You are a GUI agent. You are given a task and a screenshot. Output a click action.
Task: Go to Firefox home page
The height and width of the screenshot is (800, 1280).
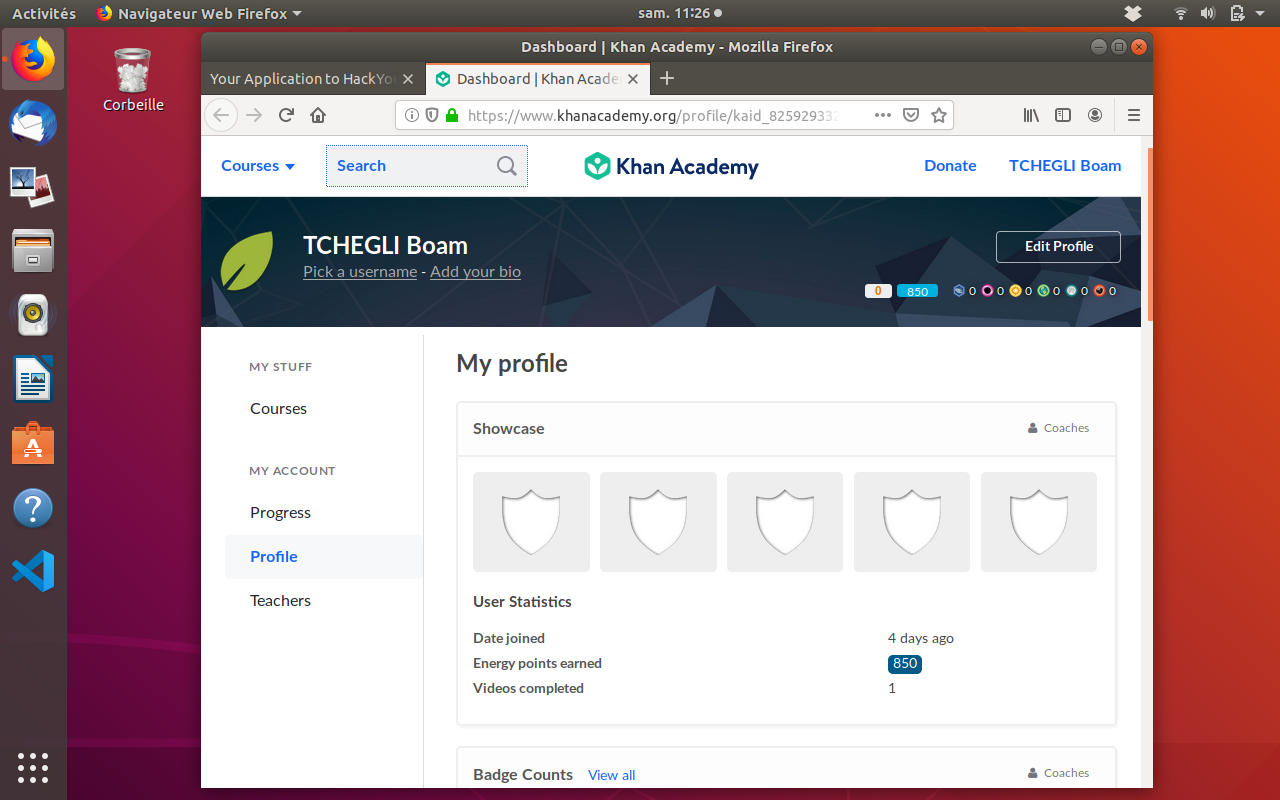pyautogui.click(x=318, y=115)
